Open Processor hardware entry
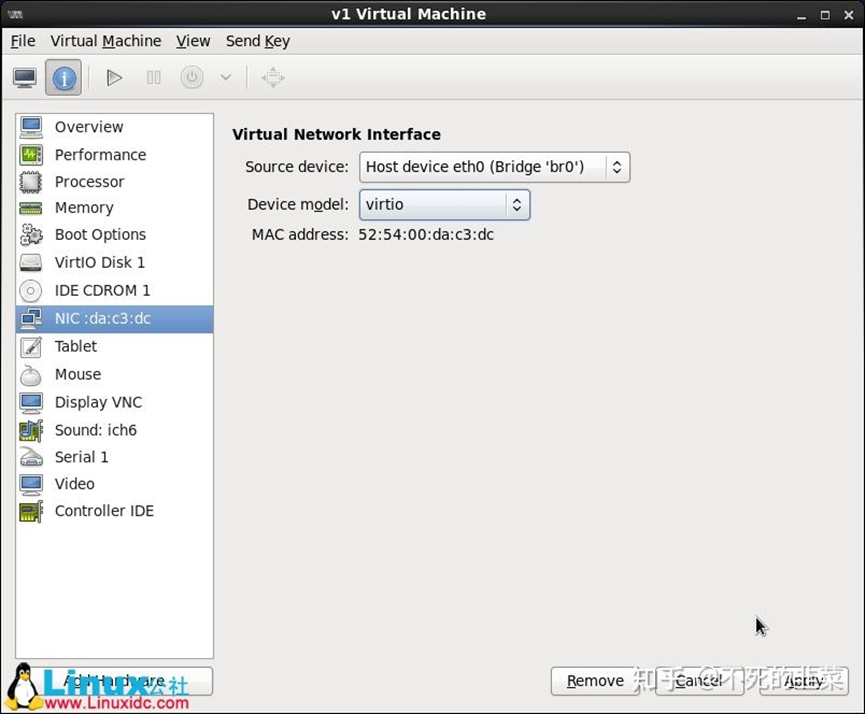The height and width of the screenshot is (714, 865). (114, 182)
